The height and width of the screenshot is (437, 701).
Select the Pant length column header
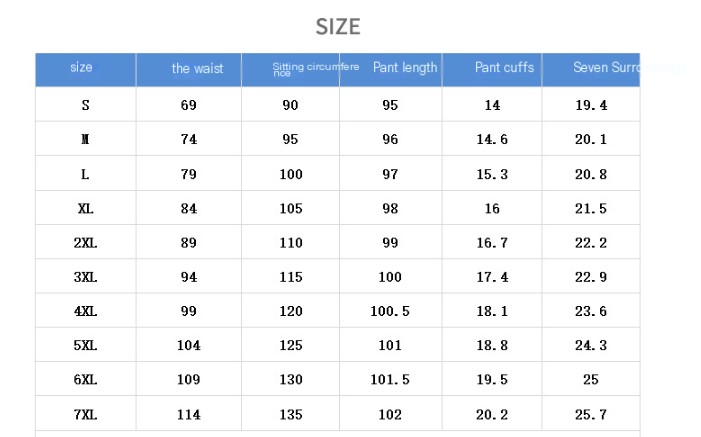(x=405, y=68)
